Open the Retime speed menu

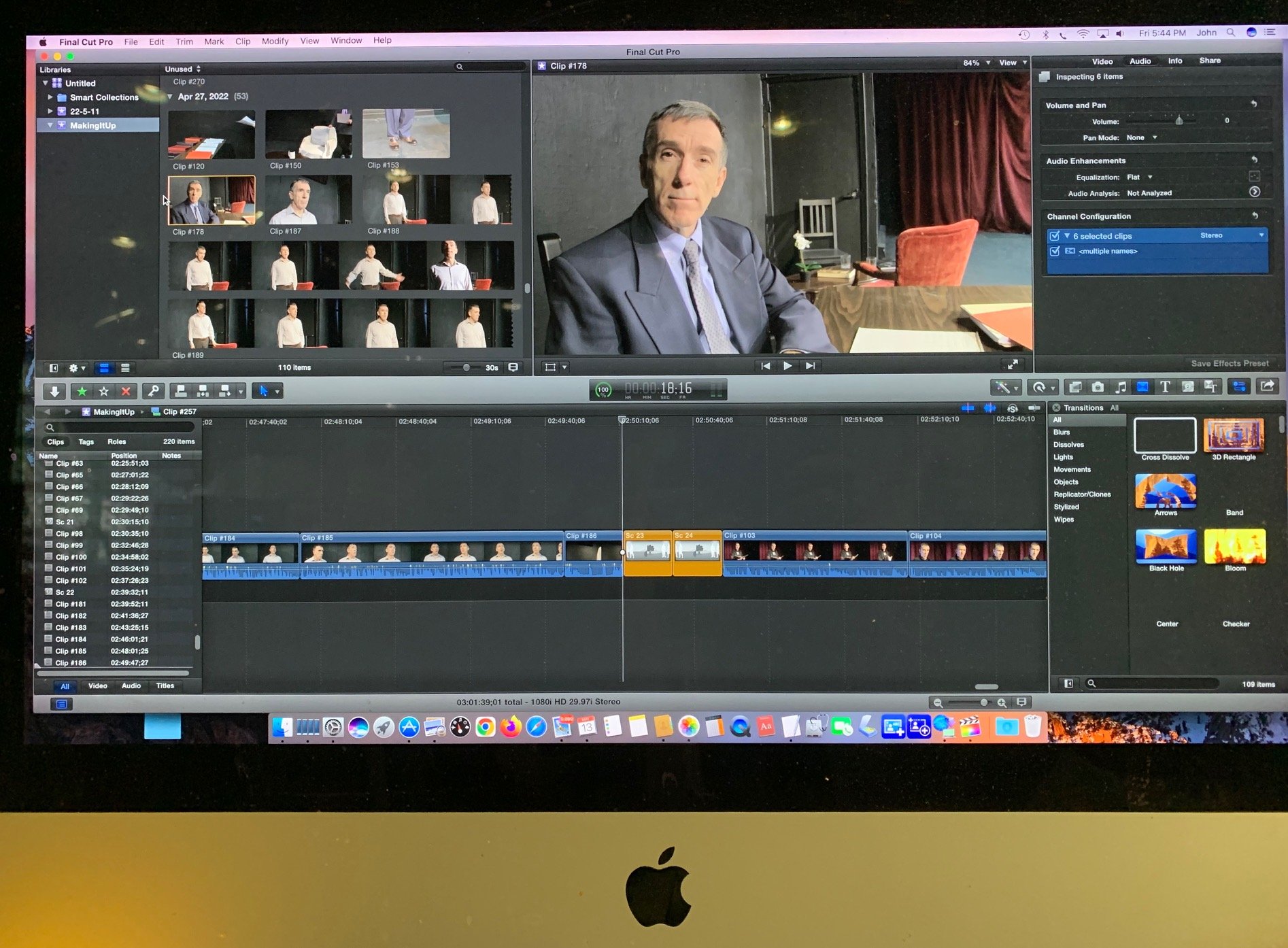pos(1043,388)
